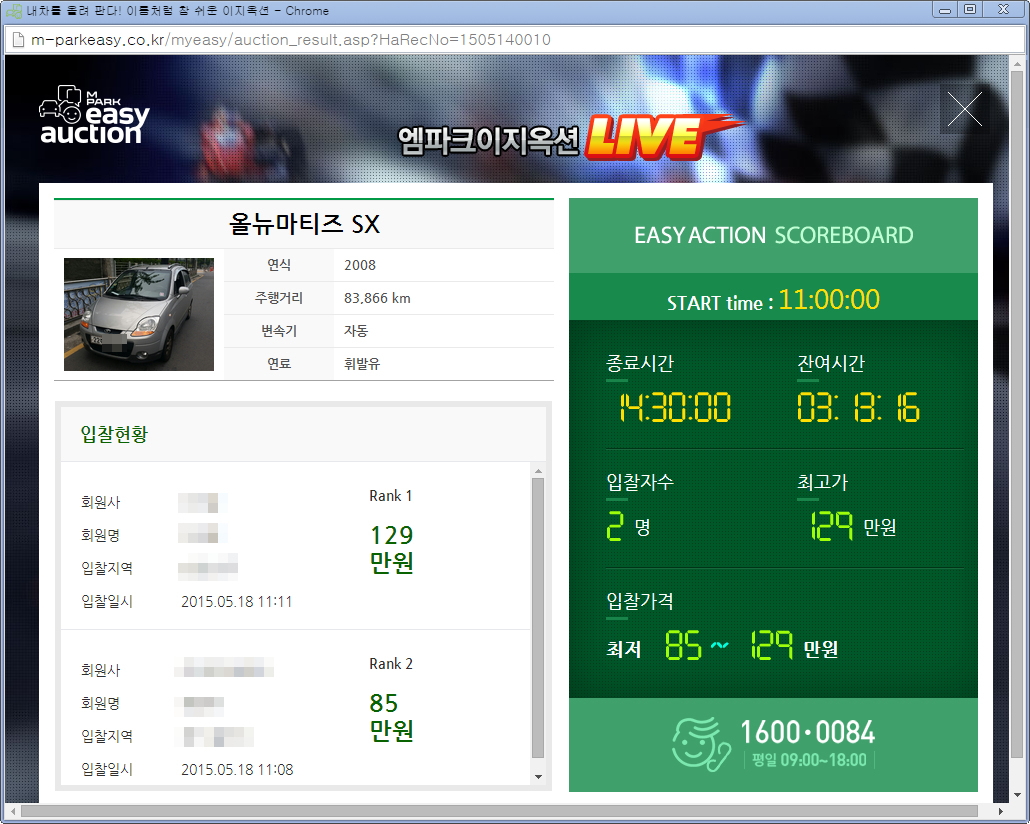1030x824 pixels.
Task: Click the mileage value 83,866 km
Action: pos(377,298)
